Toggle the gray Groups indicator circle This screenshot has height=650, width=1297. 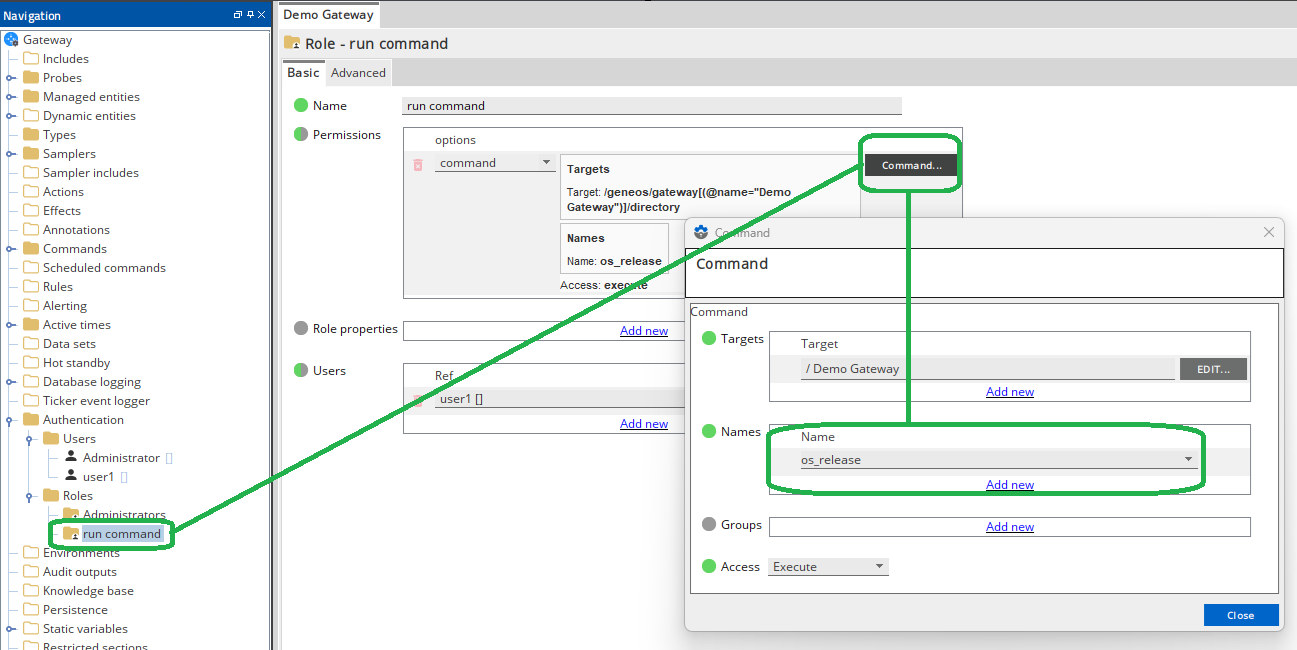pyautogui.click(x=709, y=525)
